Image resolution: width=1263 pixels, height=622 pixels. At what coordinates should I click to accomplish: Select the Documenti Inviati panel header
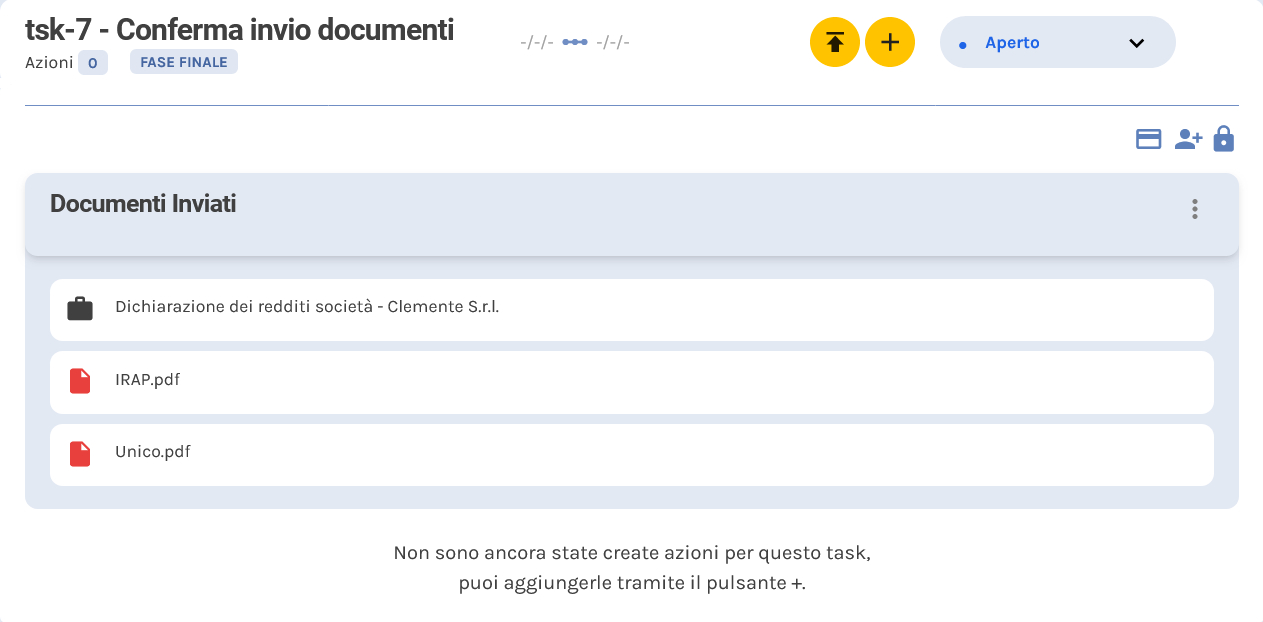tap(143, 203)
